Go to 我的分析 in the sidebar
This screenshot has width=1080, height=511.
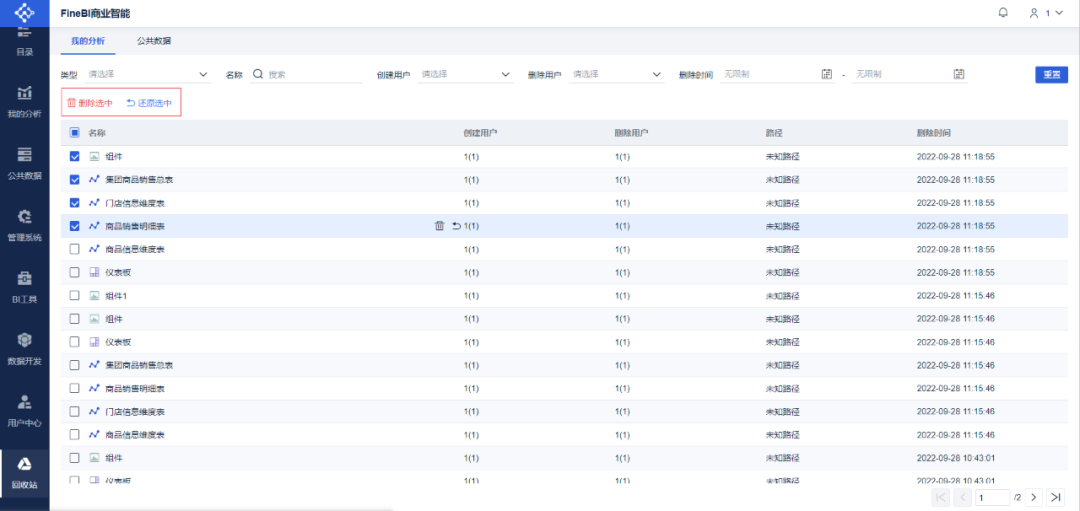coord(24,101)
